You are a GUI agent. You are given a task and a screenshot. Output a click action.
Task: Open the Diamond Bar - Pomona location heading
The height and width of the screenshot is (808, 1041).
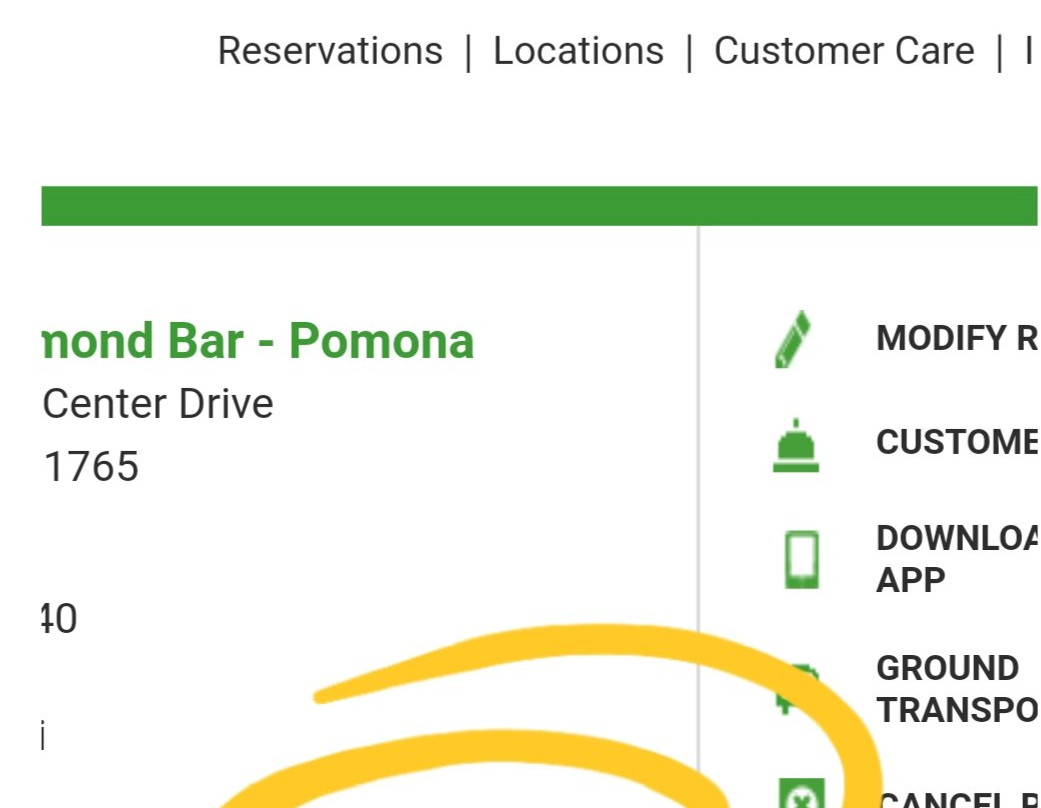tap(257, 342)
